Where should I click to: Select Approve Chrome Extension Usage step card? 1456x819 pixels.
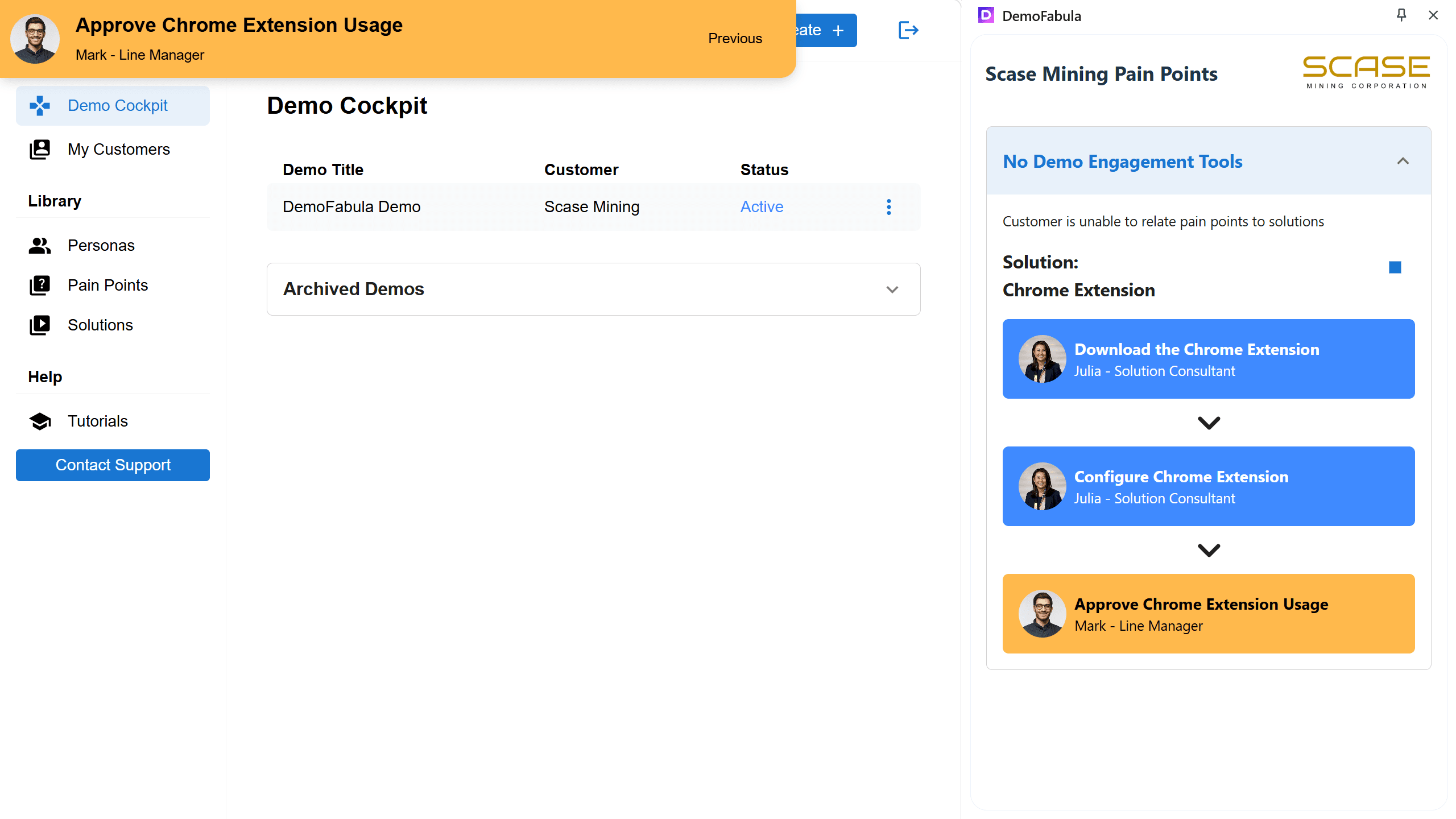point(1208,614)
